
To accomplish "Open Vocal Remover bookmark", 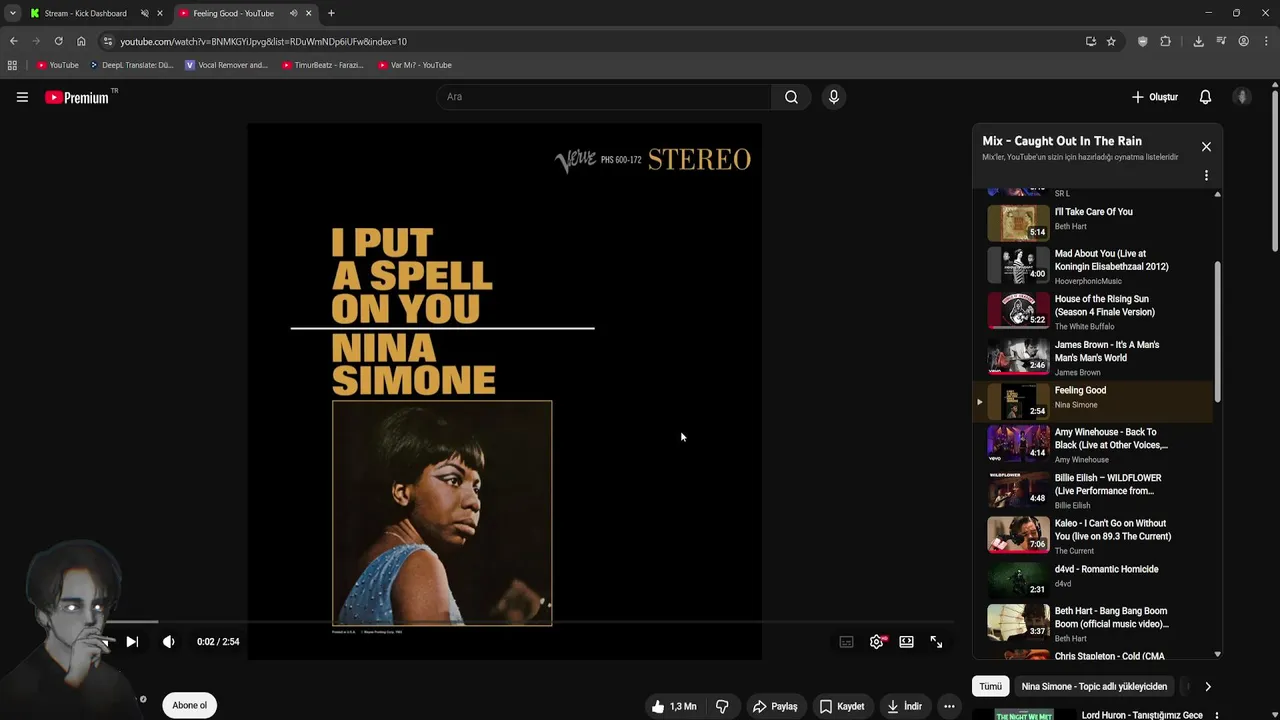I will (227, 65).
